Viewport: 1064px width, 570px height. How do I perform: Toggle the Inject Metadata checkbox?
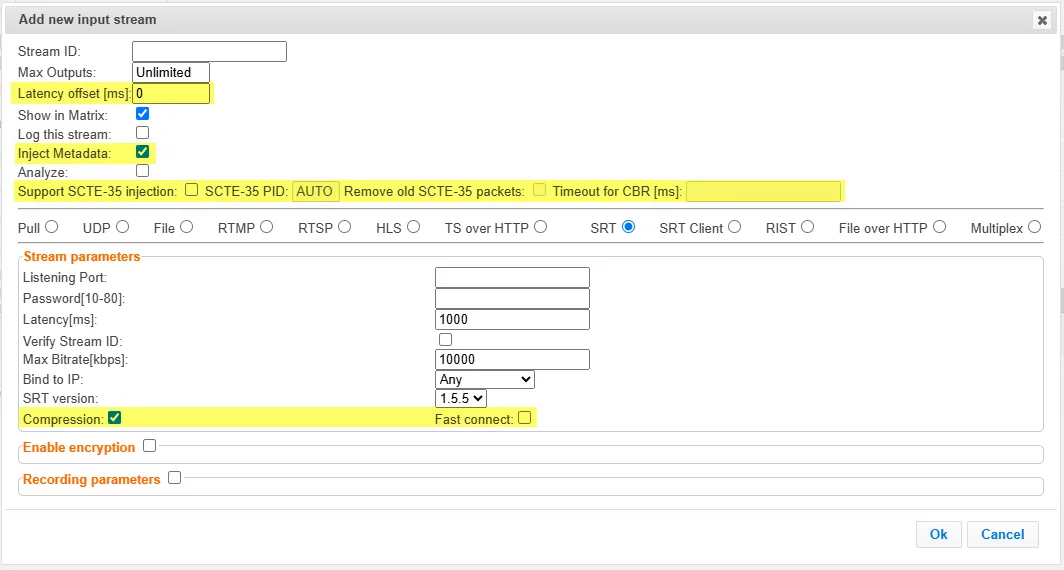142,151
